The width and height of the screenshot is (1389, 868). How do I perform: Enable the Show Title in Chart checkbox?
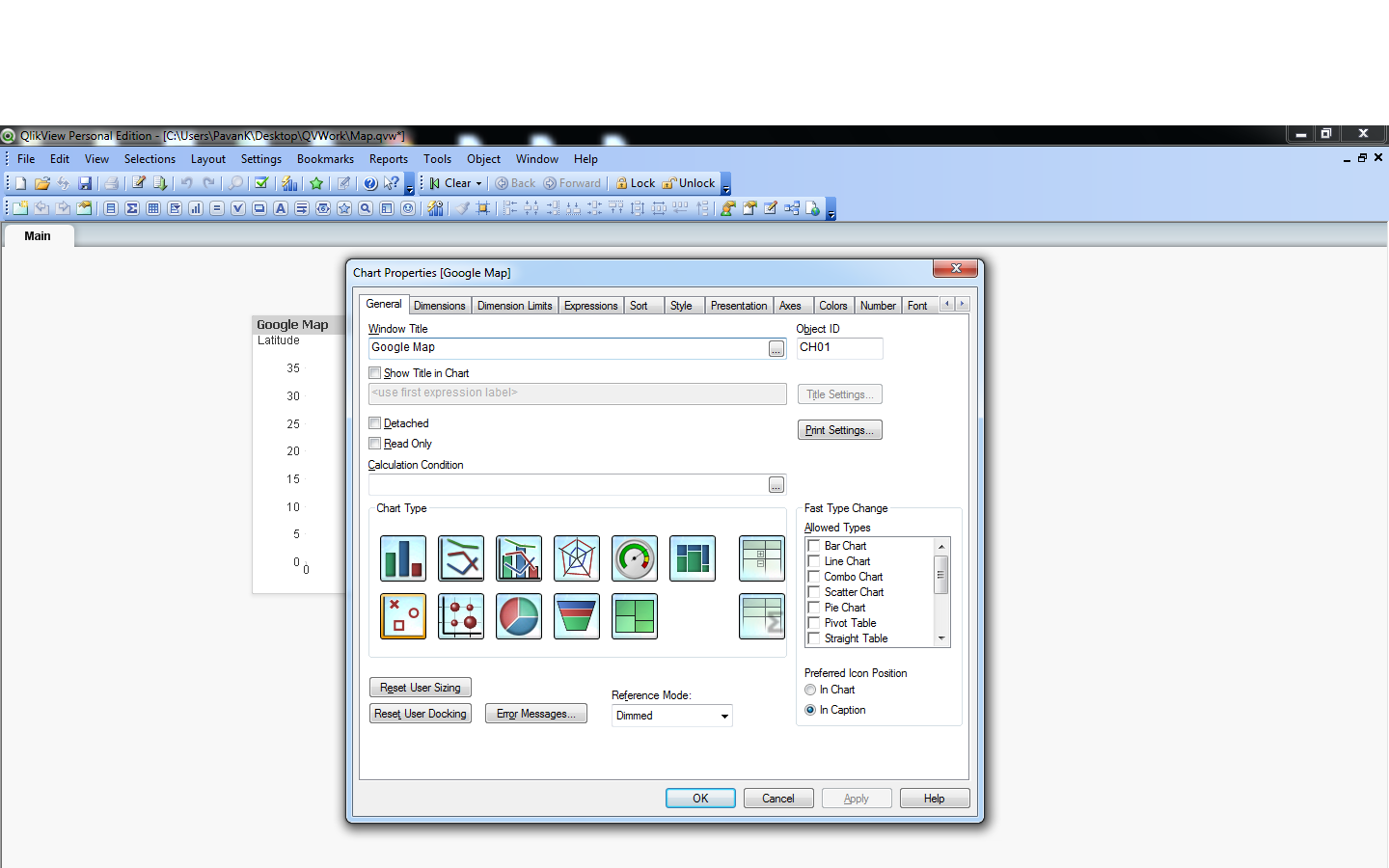point(375,373)
